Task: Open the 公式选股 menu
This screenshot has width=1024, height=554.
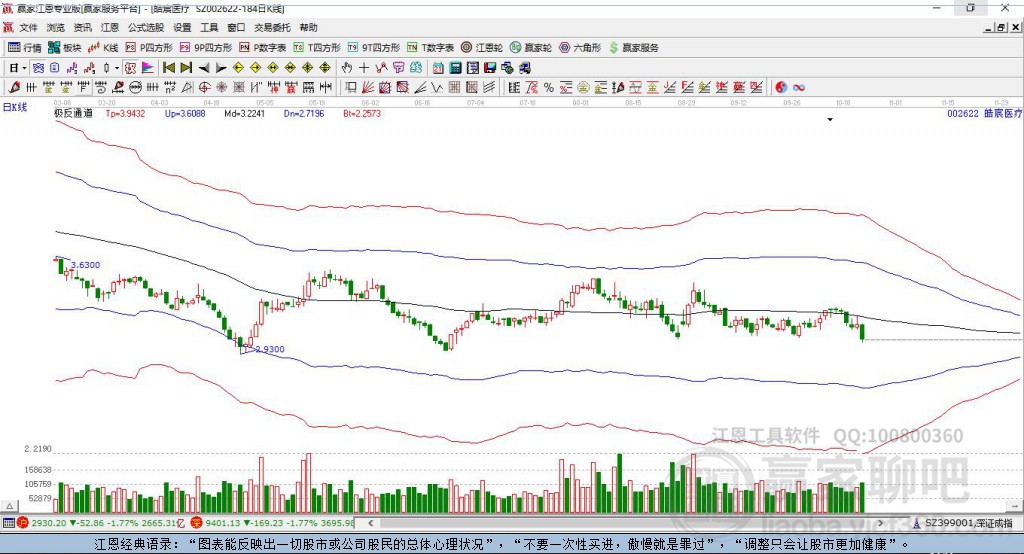Action: pos(146,27)
